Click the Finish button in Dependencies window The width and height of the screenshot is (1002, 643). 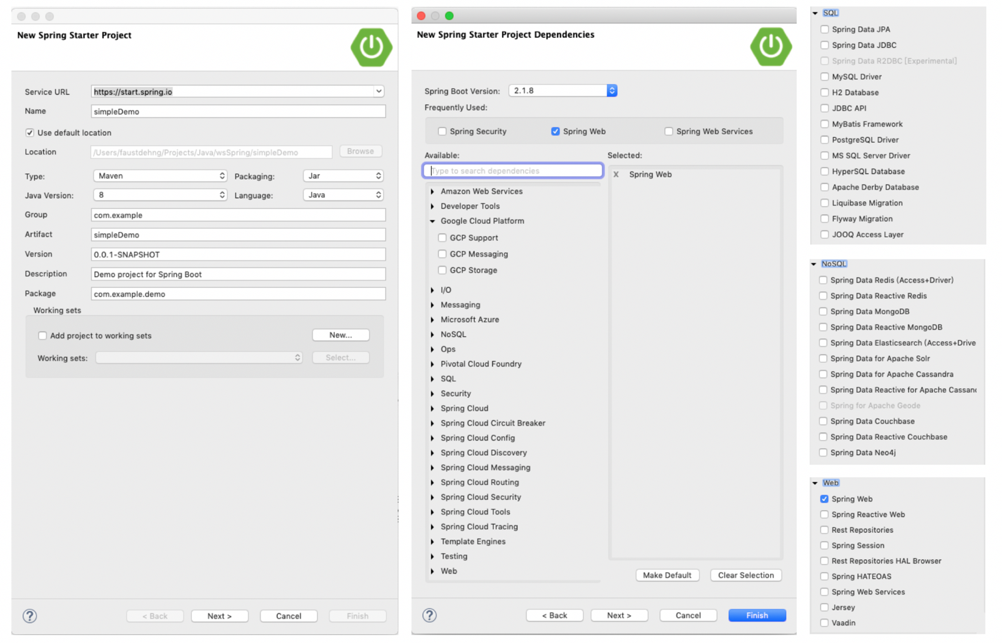(757, 616)
